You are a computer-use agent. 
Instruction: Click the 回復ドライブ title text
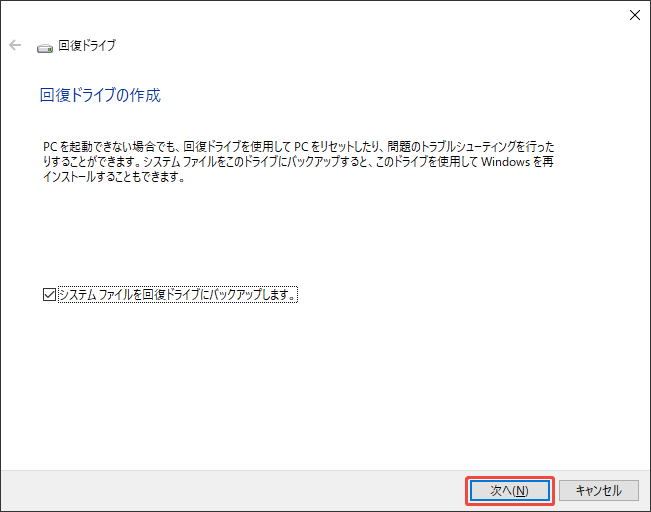tap(87, 45)
